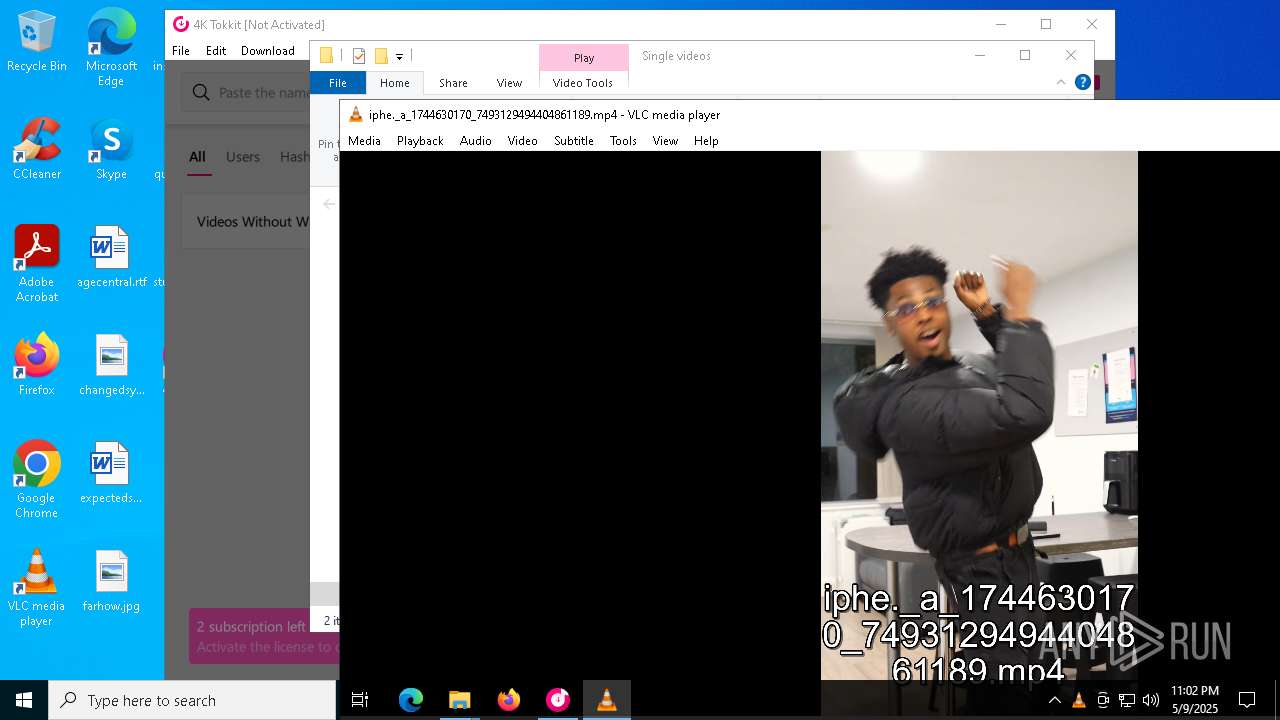Open the Action Center notifications icon
Screen dimensions: 1280x720
click(1247, 700)
